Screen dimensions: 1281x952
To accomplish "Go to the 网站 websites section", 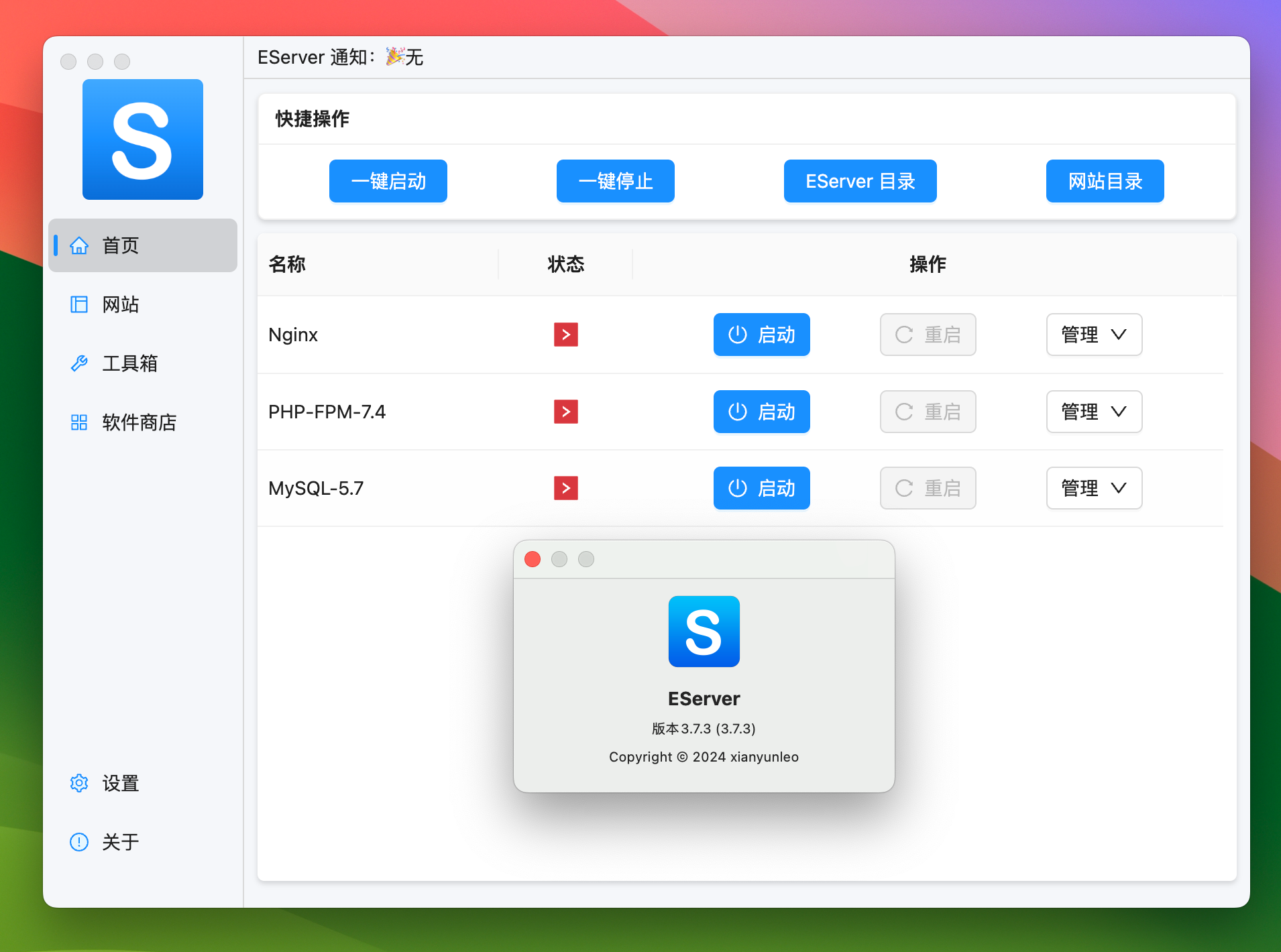I will coord(143,304).
